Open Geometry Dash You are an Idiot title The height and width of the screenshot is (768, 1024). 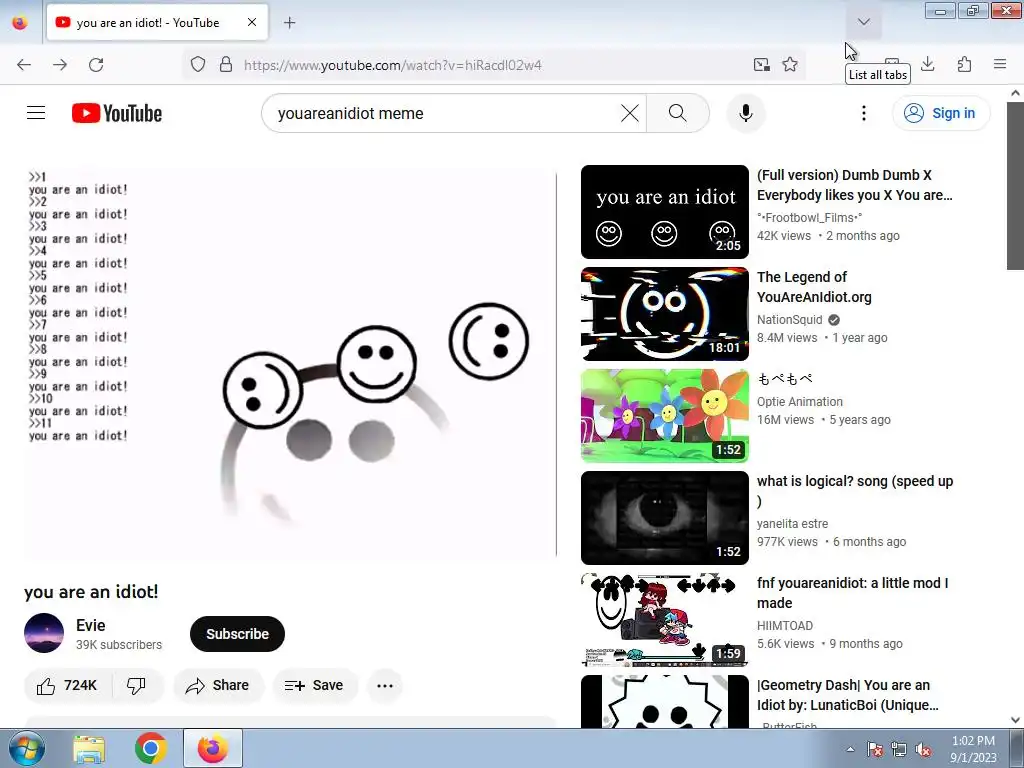click(x=848, y=695)
